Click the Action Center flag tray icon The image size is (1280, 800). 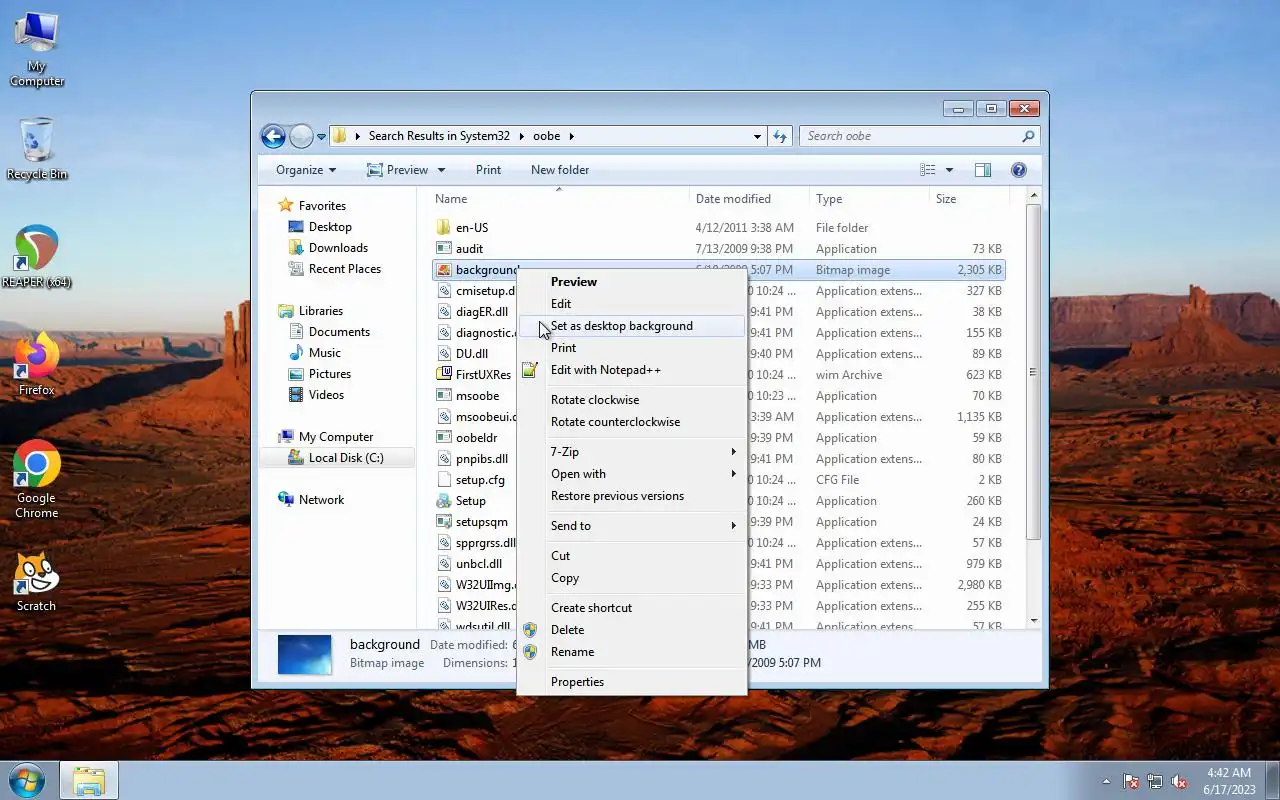click(1131, 781)
